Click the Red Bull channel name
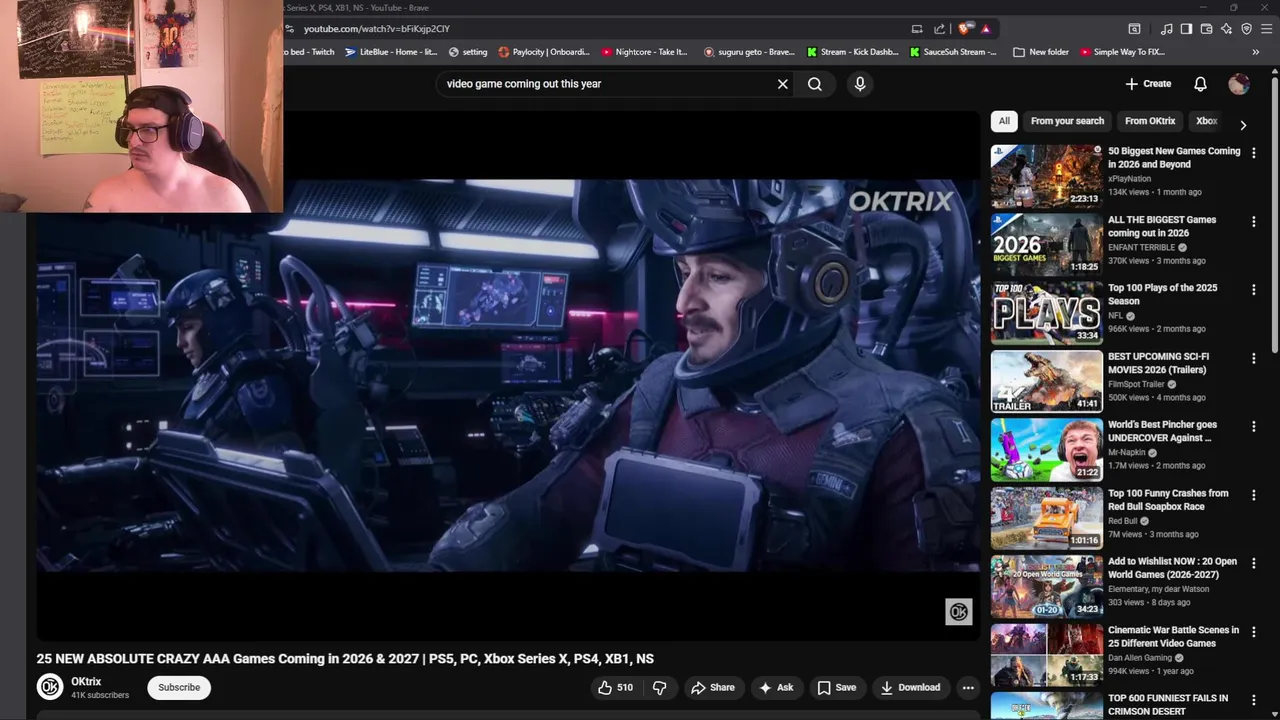This screenshot has width=1280, height=720. tap(1123, 521)
